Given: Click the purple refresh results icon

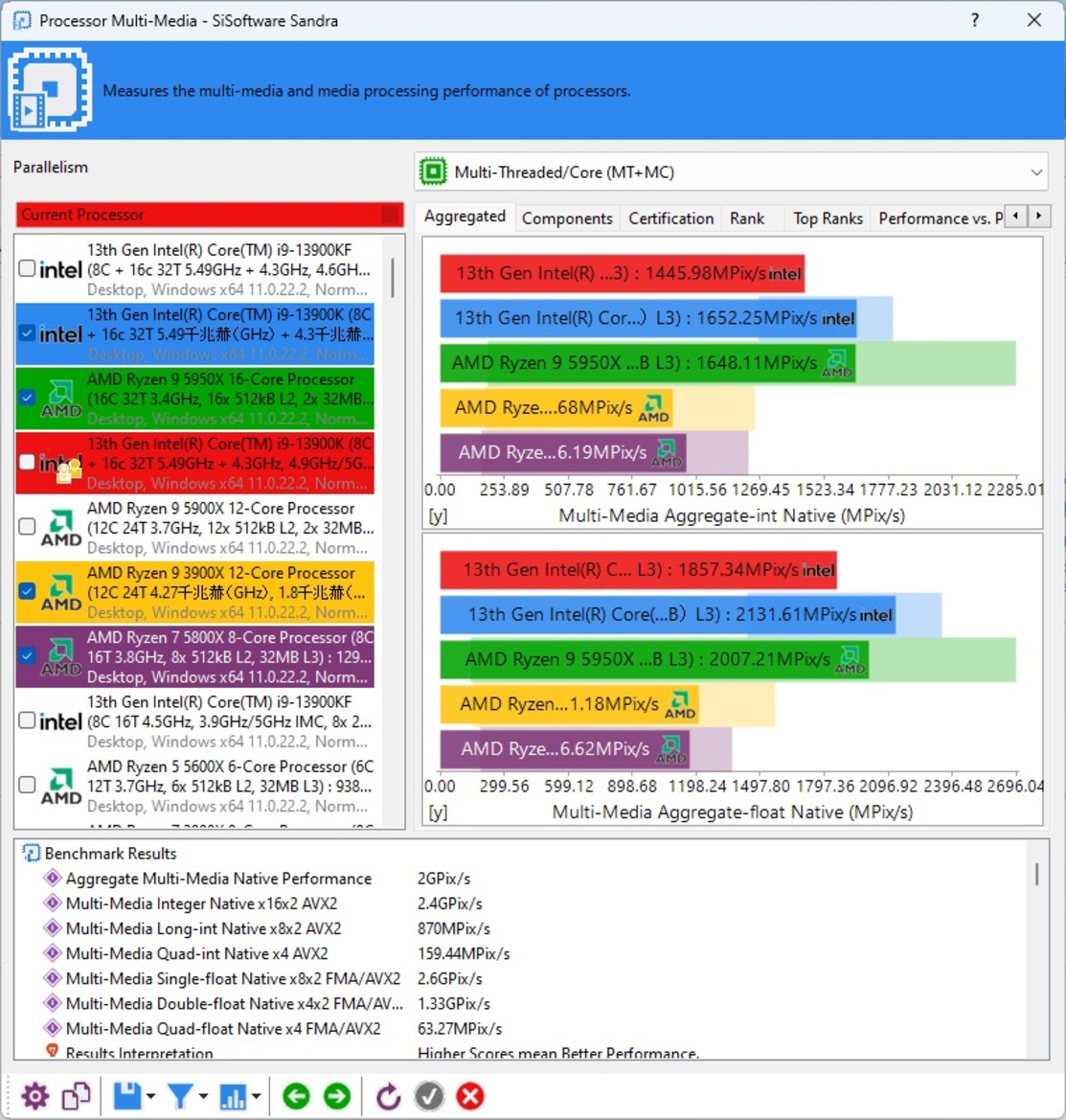Looking at the screenshot, I should (x=388, y=1096).
